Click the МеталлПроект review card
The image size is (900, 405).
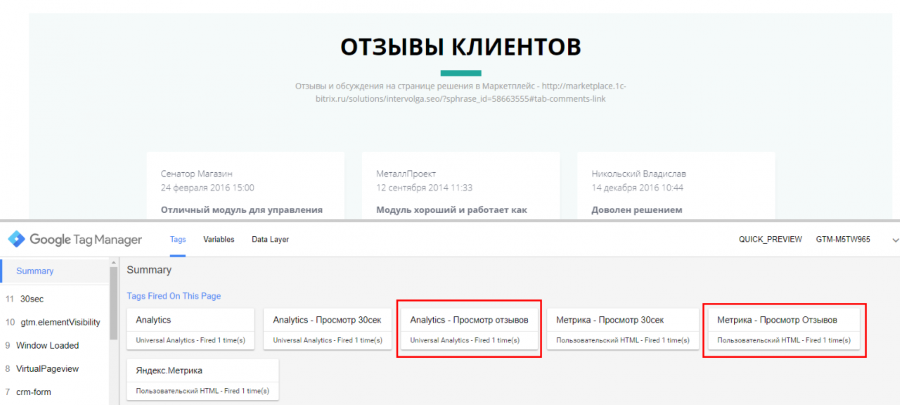[x=461, y=185]
